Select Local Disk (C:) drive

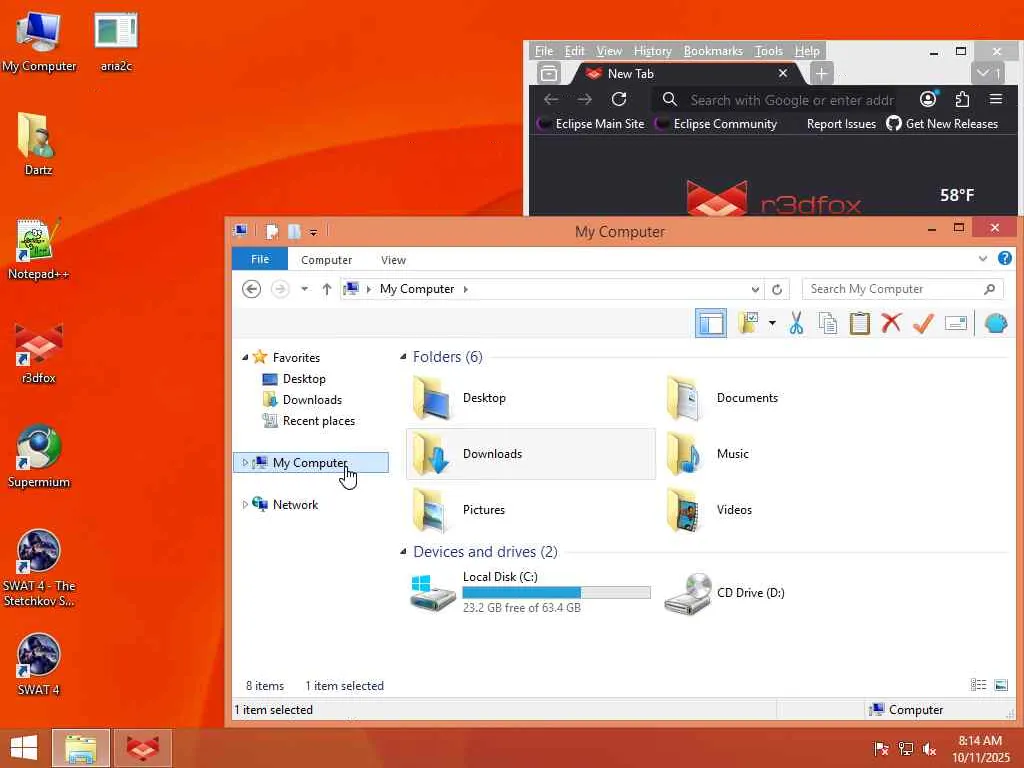(x=530, y=592)
